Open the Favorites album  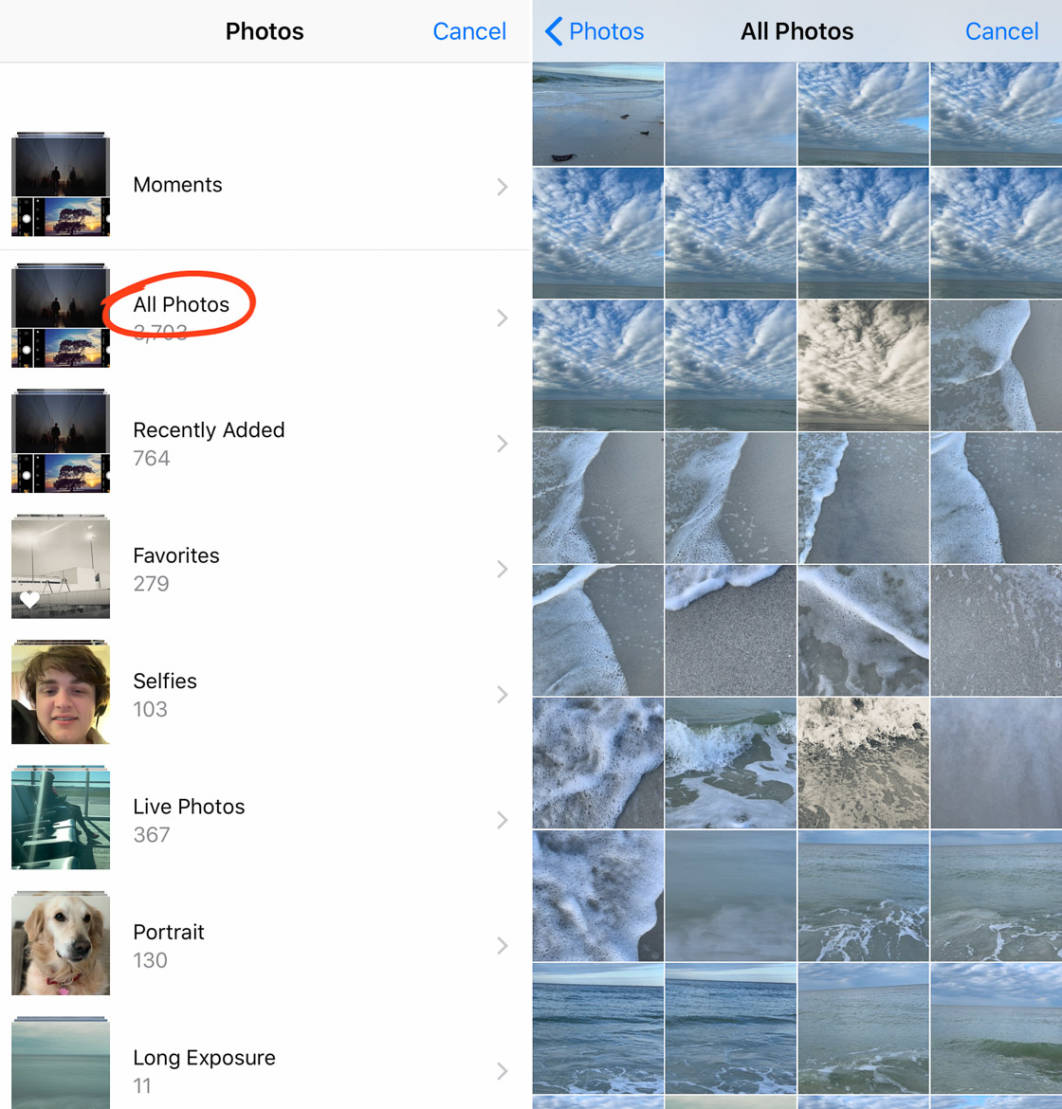[x=176, y=555]
